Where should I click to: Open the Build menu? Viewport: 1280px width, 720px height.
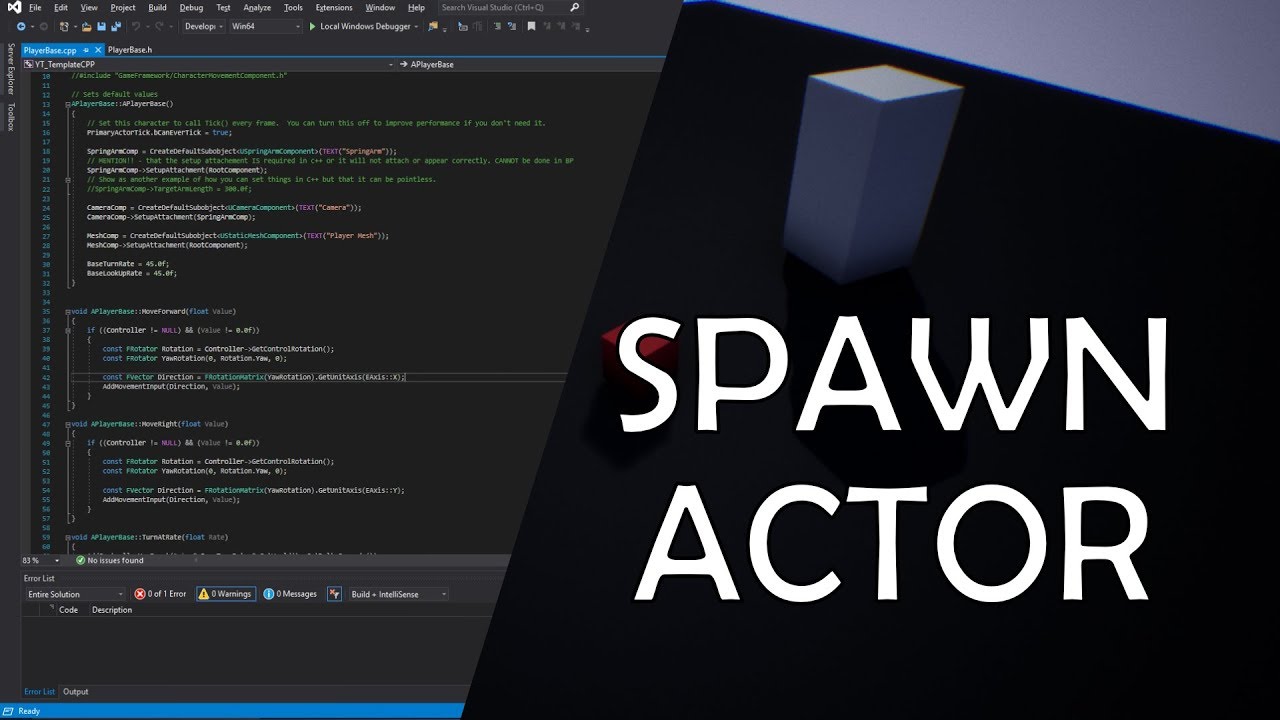coord(157,7)
